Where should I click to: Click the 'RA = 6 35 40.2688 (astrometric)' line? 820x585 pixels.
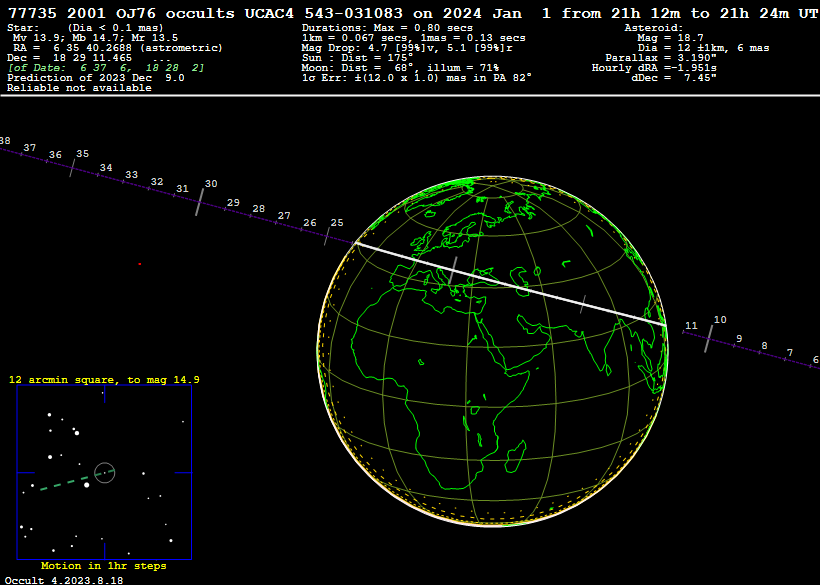pos(118,48)
